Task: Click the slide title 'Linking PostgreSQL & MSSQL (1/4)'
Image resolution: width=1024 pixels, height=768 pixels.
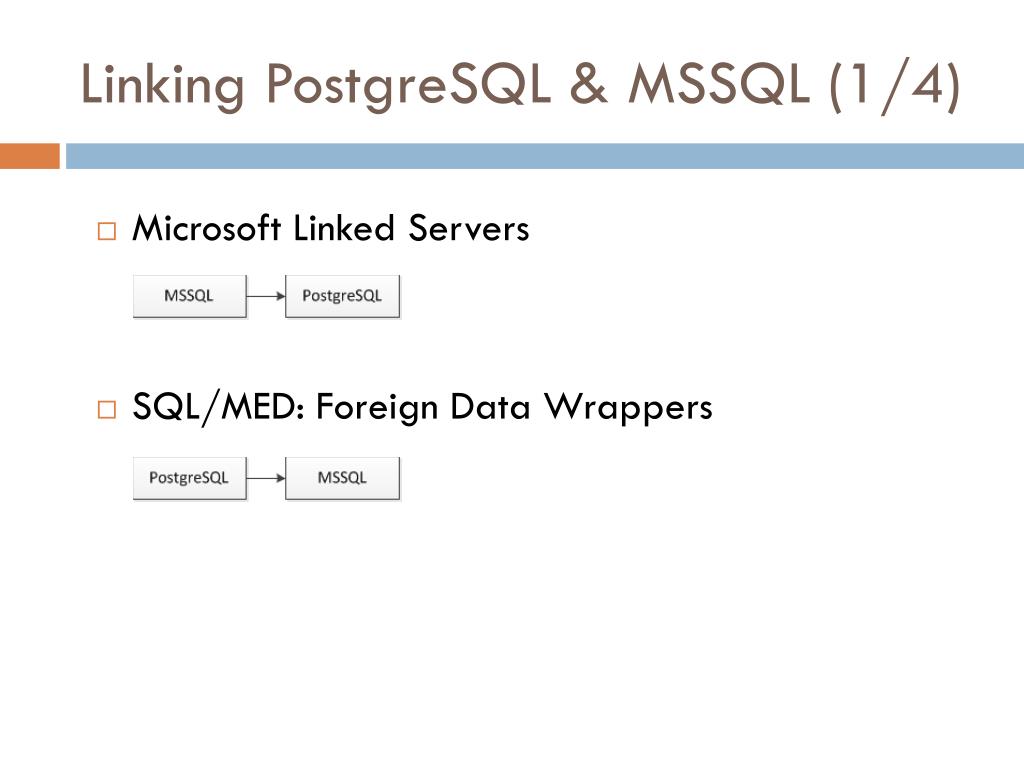Action: coord(520,86)
